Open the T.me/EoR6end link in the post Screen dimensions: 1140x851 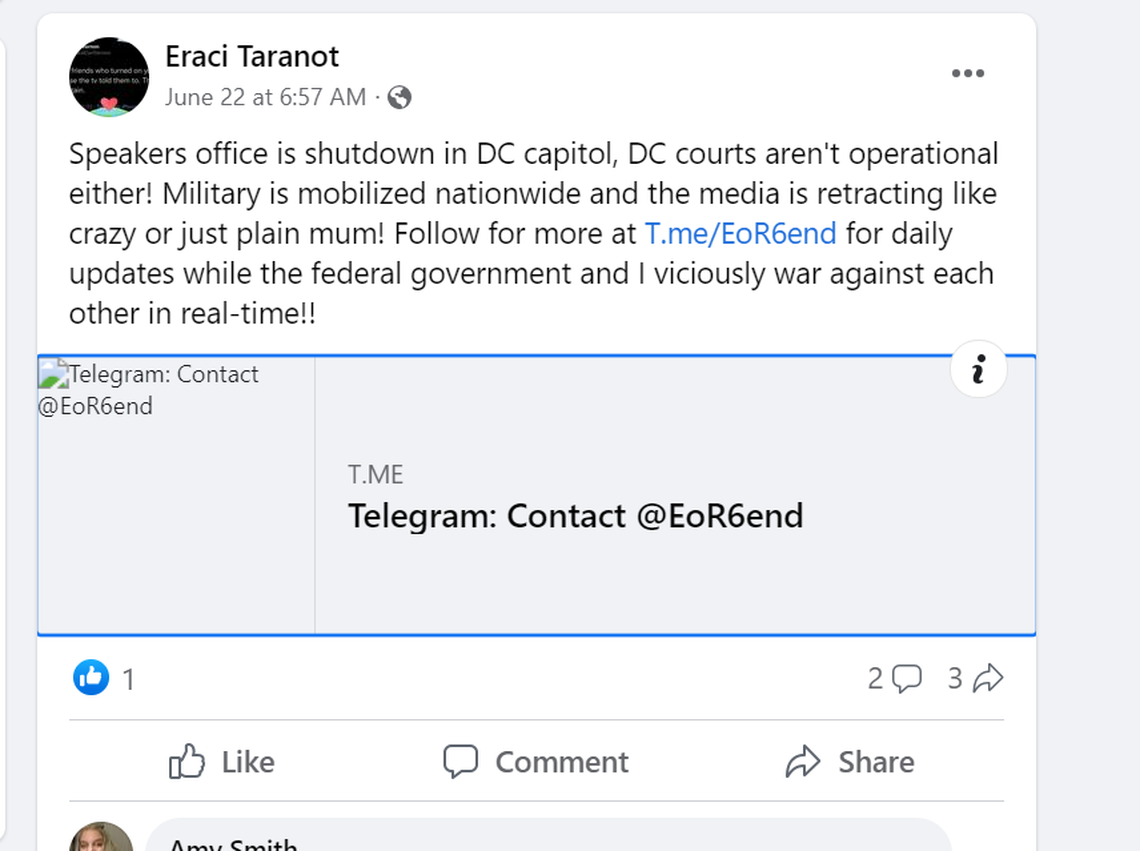point(741,233)
